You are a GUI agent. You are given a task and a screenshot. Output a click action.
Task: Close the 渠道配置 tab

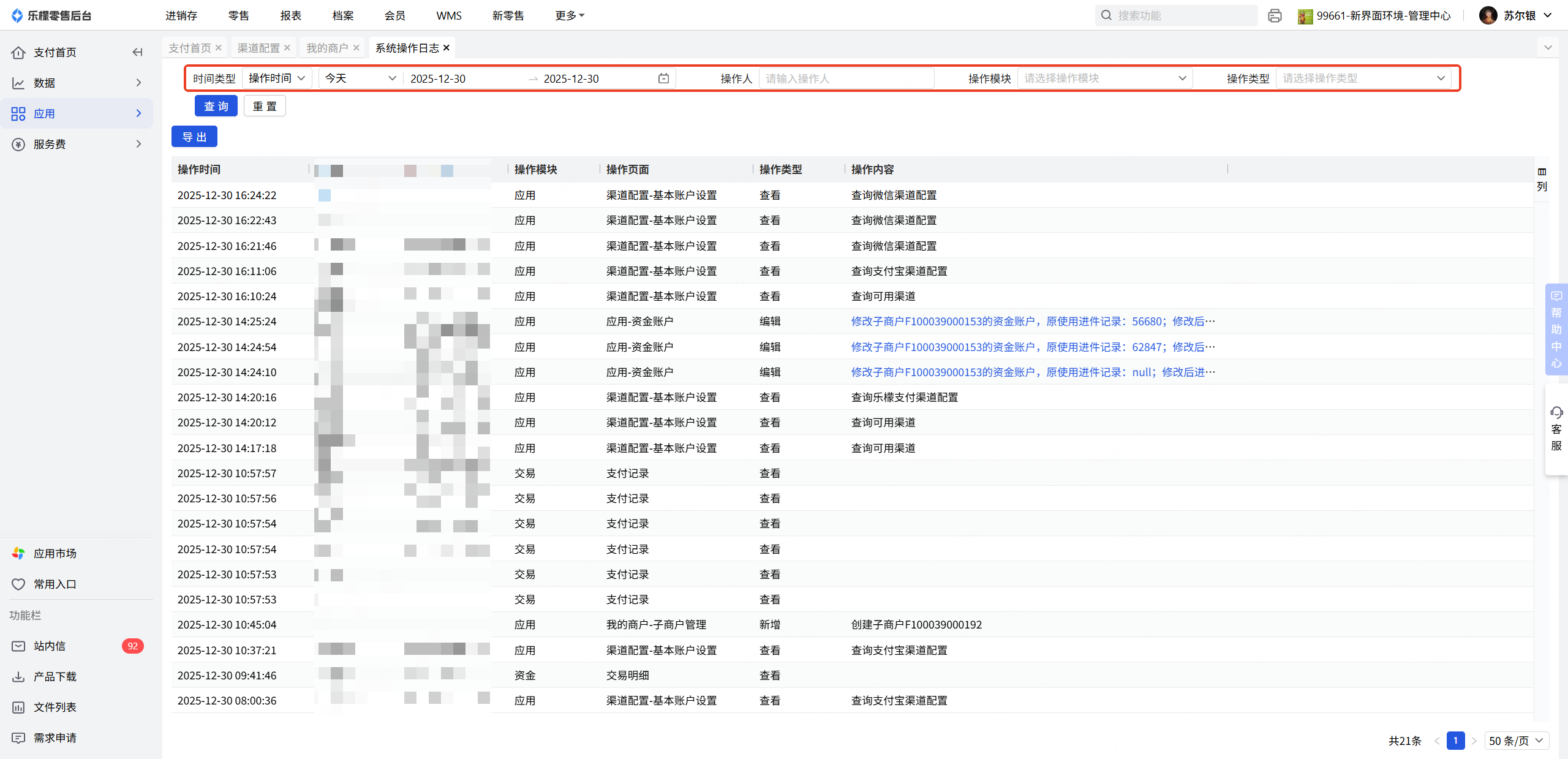[287, 48]
